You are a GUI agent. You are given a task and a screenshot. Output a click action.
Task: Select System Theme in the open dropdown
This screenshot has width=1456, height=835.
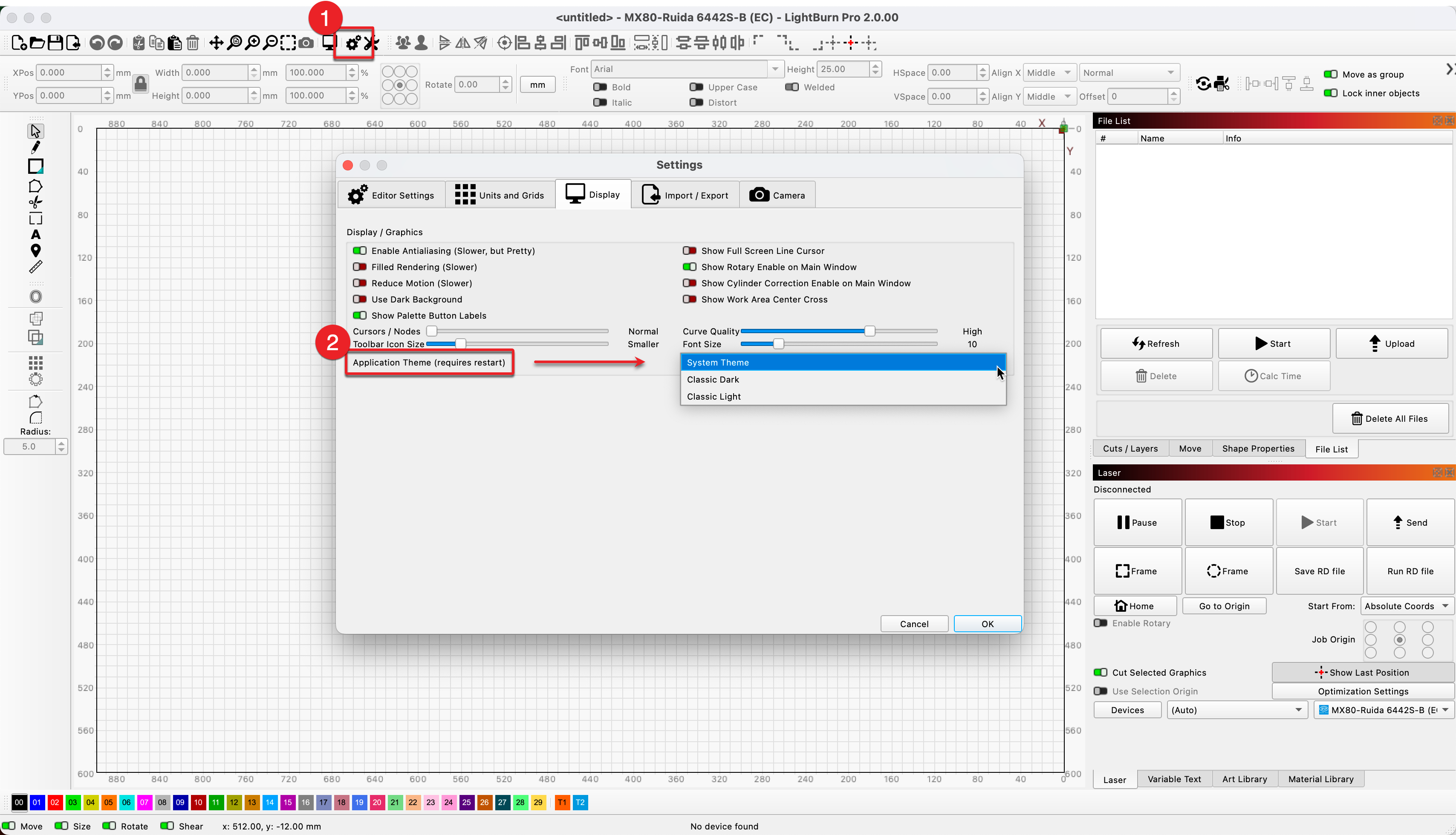point(843,363)
